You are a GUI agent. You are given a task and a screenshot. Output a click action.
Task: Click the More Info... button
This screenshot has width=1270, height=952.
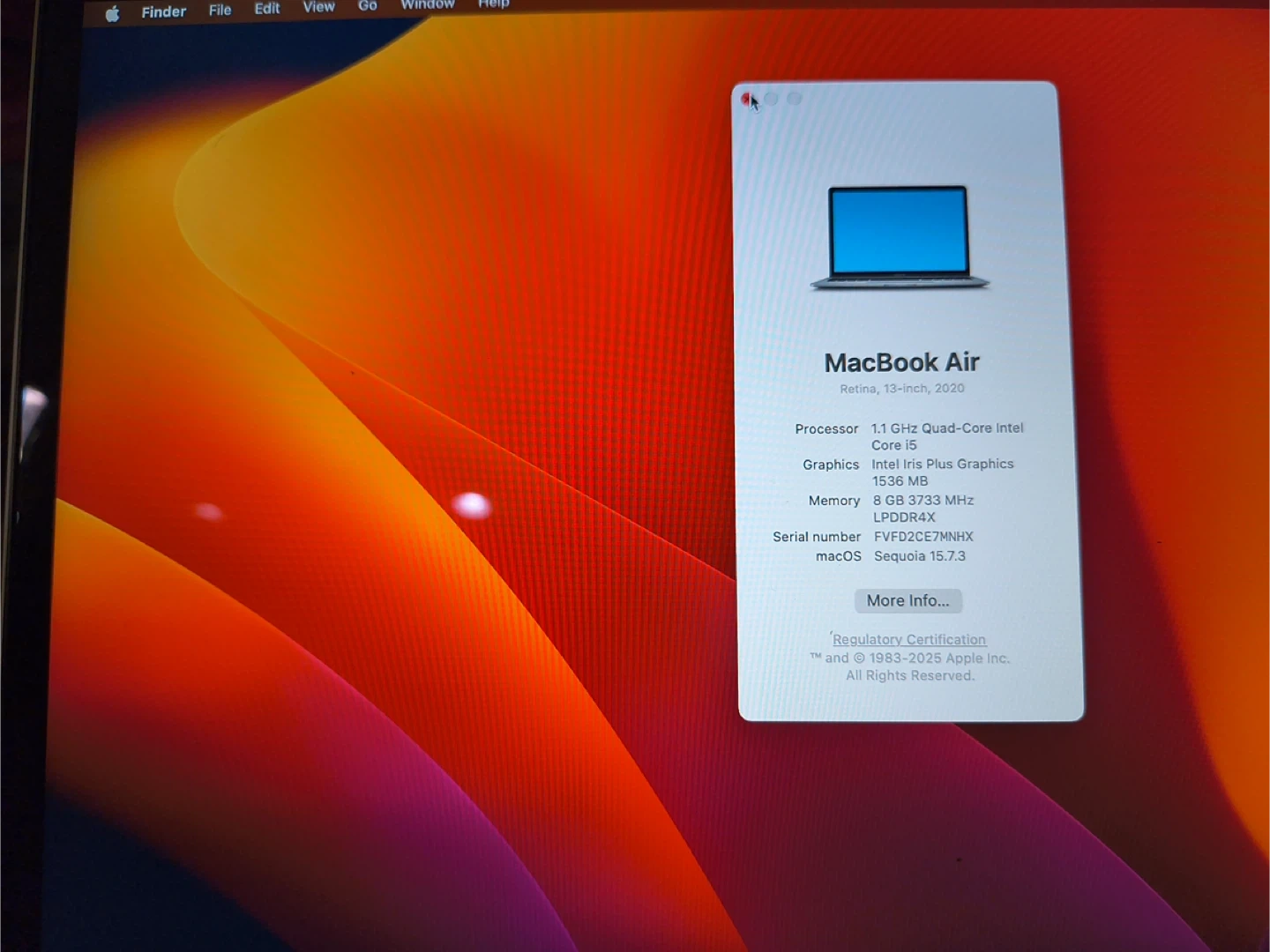[x=908, y=600]
